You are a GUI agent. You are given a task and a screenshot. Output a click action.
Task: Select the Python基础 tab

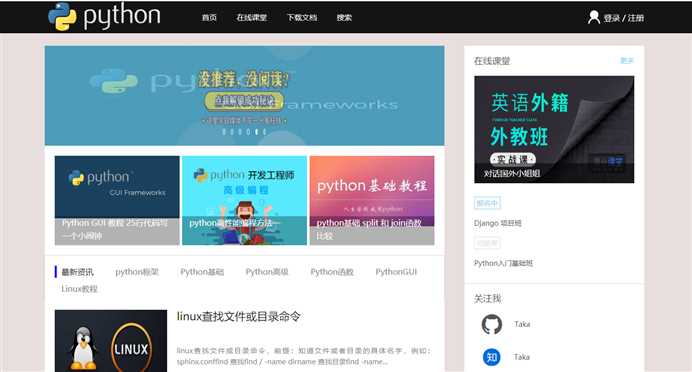pyautogui.click(x=202, y=272)
